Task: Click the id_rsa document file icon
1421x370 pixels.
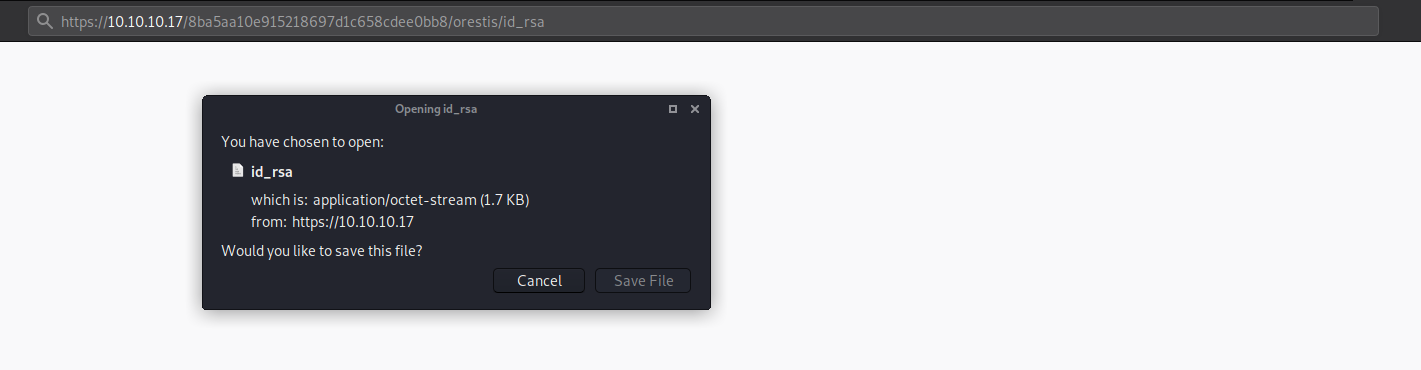Action: (237, 171)
